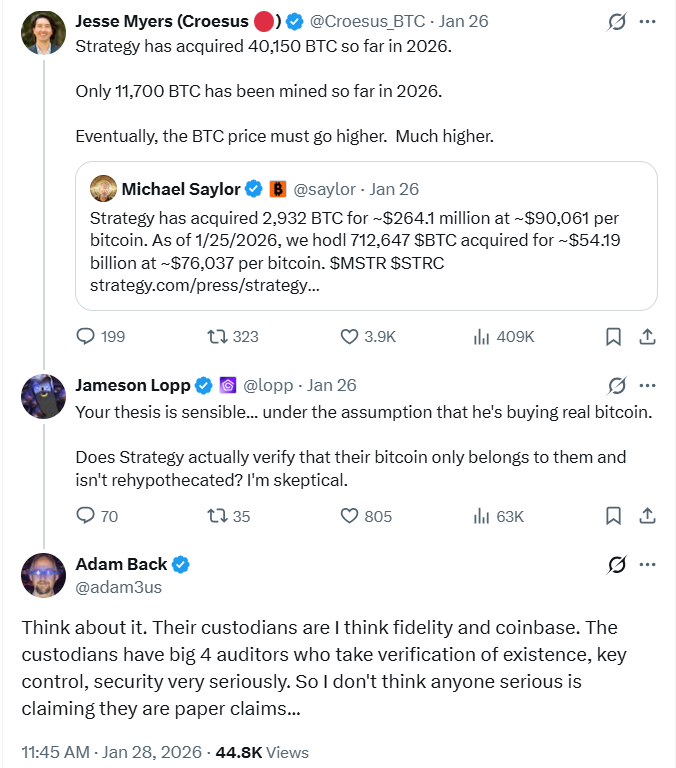View analytics showing 409K views
Viewport: 676px width, 768px height.
coord(481,336)
